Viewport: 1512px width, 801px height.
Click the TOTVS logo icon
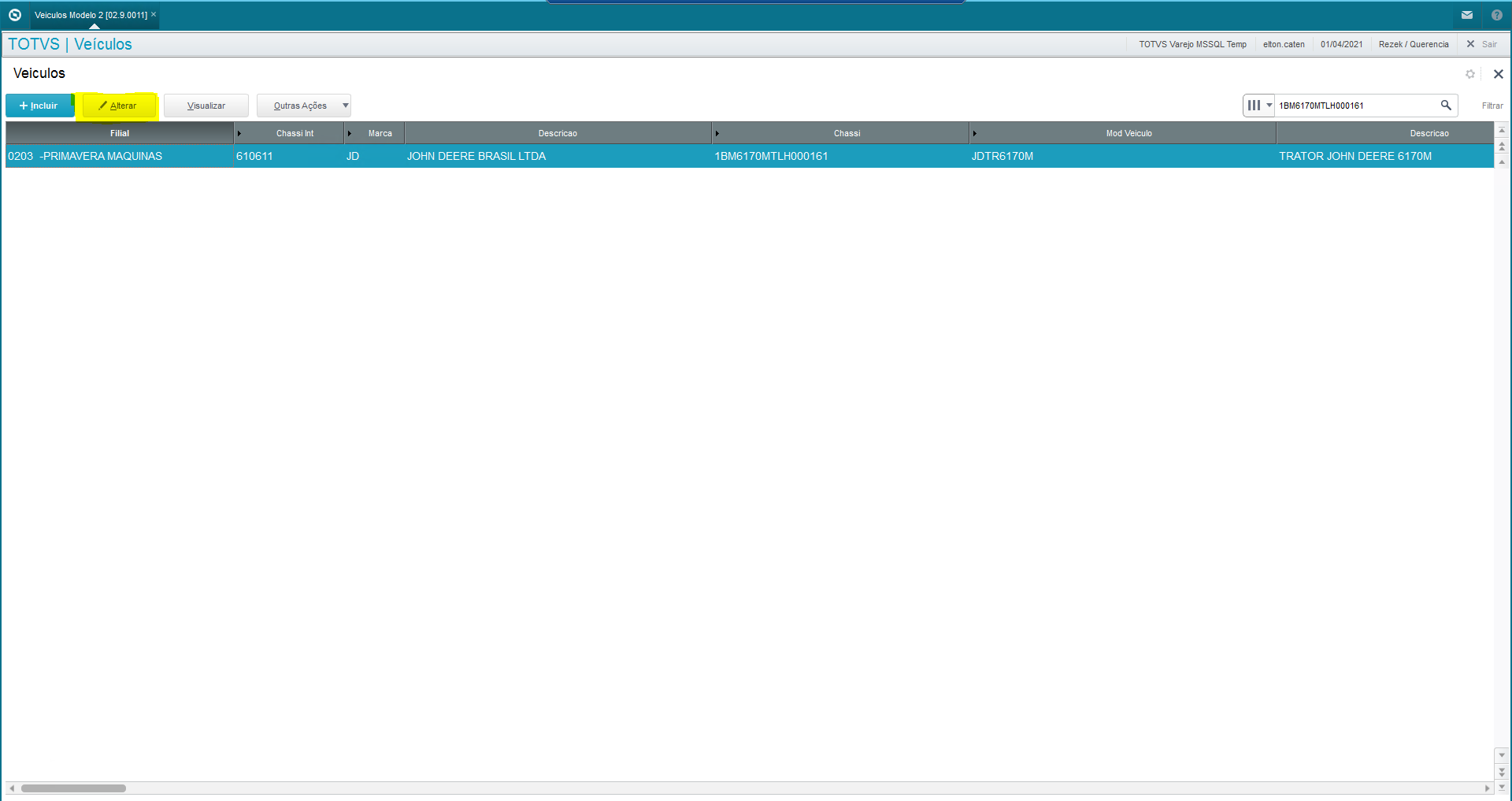pyautogui.click(x=14, y=15)
